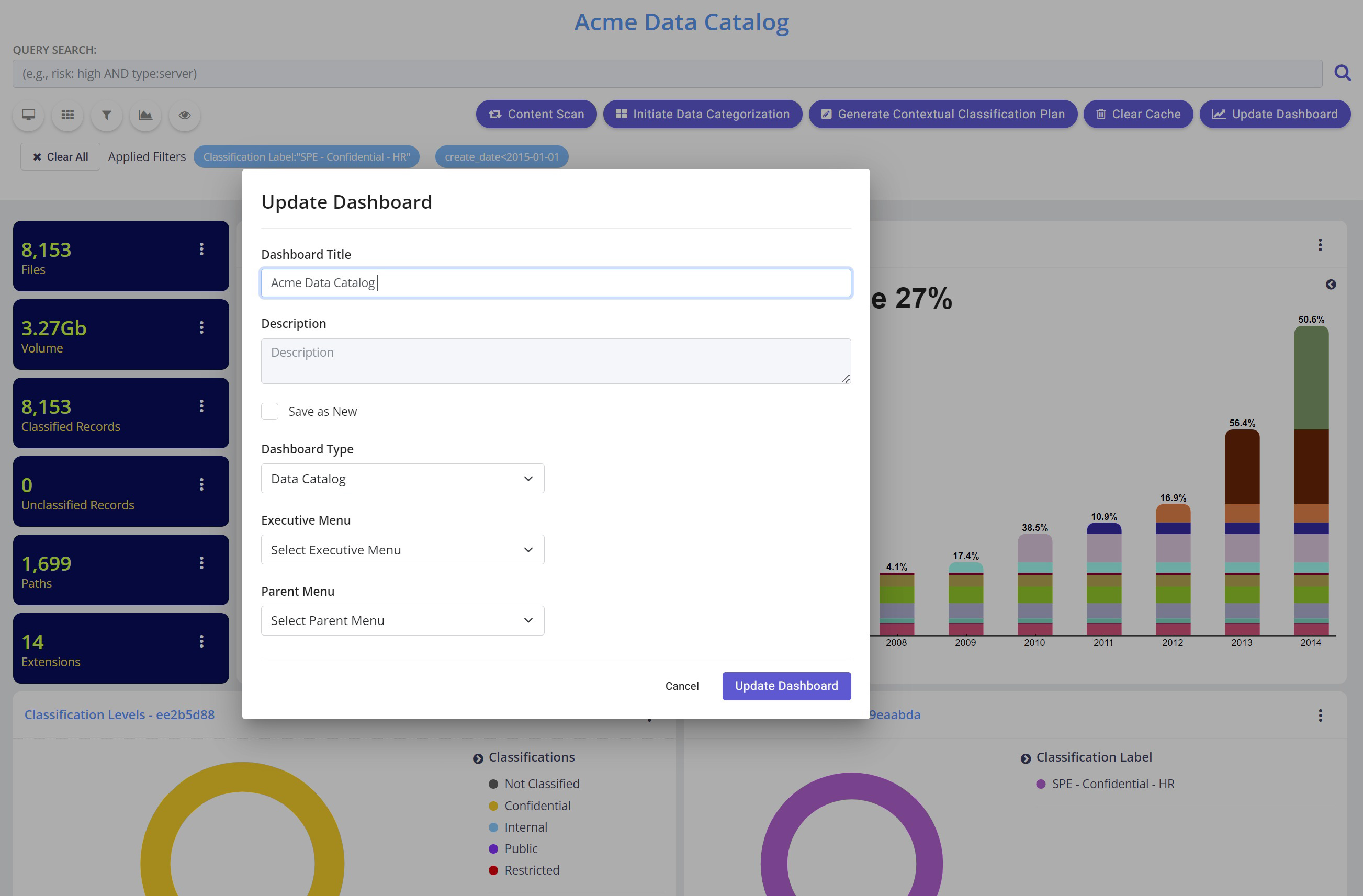Click the monitor view icon

tap(29, 115)
